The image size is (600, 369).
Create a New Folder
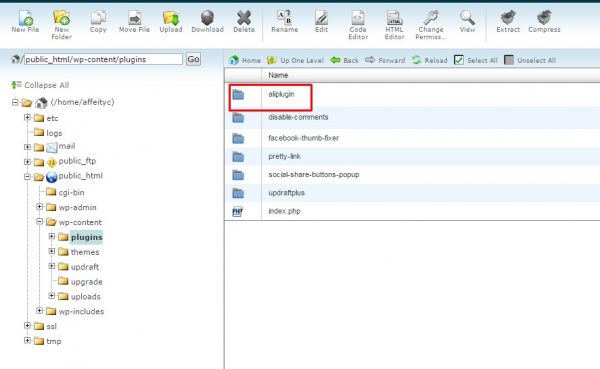click(x=61, y=25)
